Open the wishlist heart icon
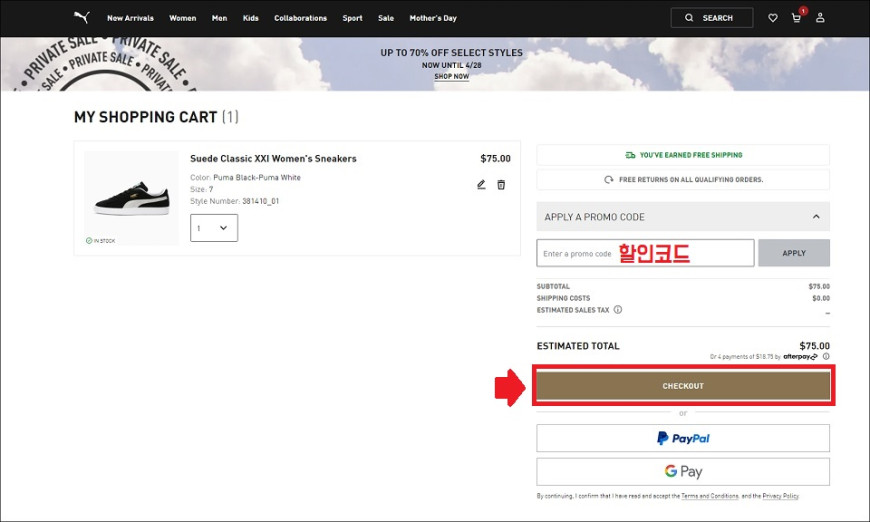This screenshot has width=870, height=522. pyautogui.click(x=772, y=18)
